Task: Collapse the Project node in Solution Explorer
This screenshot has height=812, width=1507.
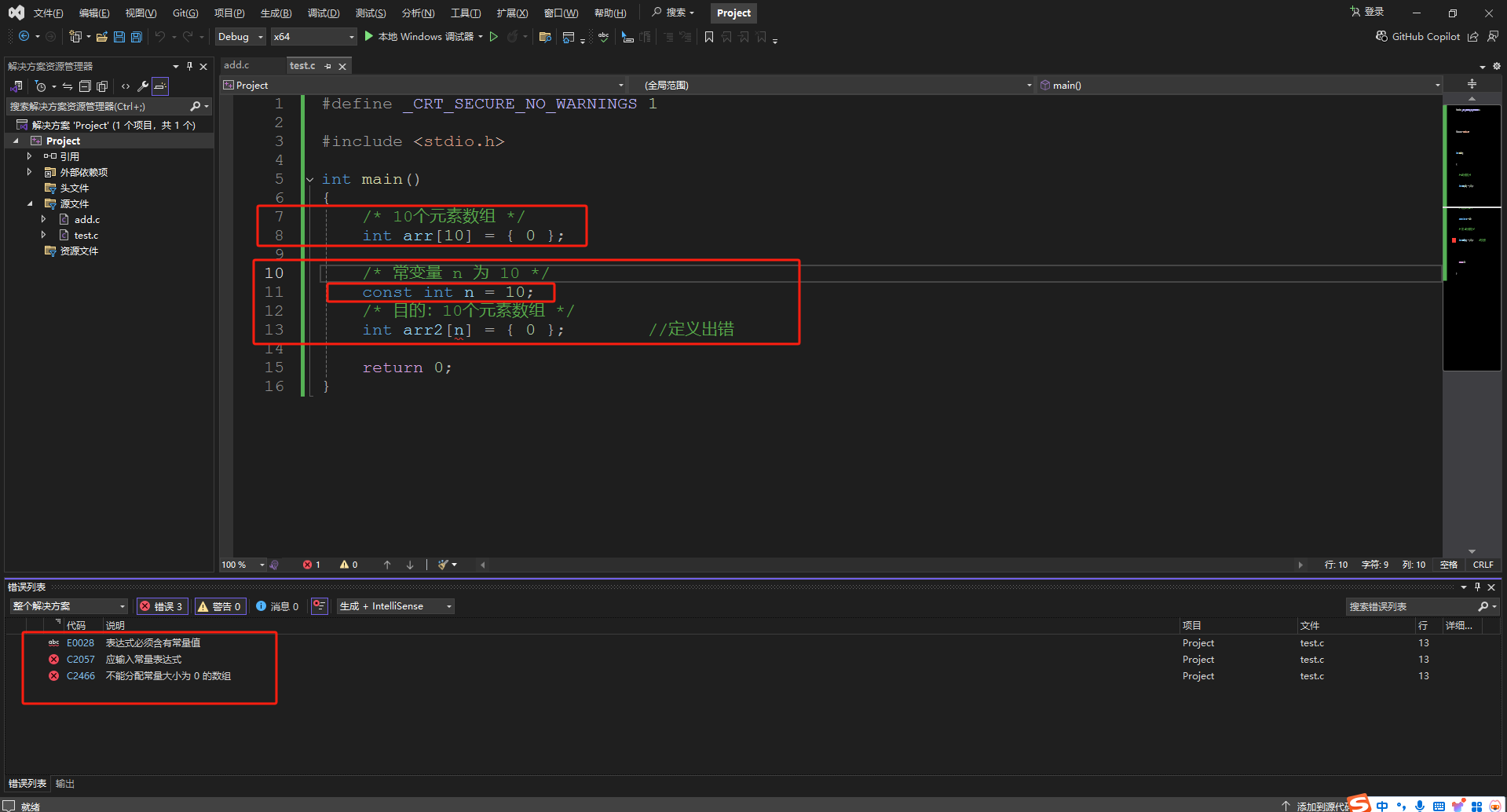Action: click(x=16, y=141)
